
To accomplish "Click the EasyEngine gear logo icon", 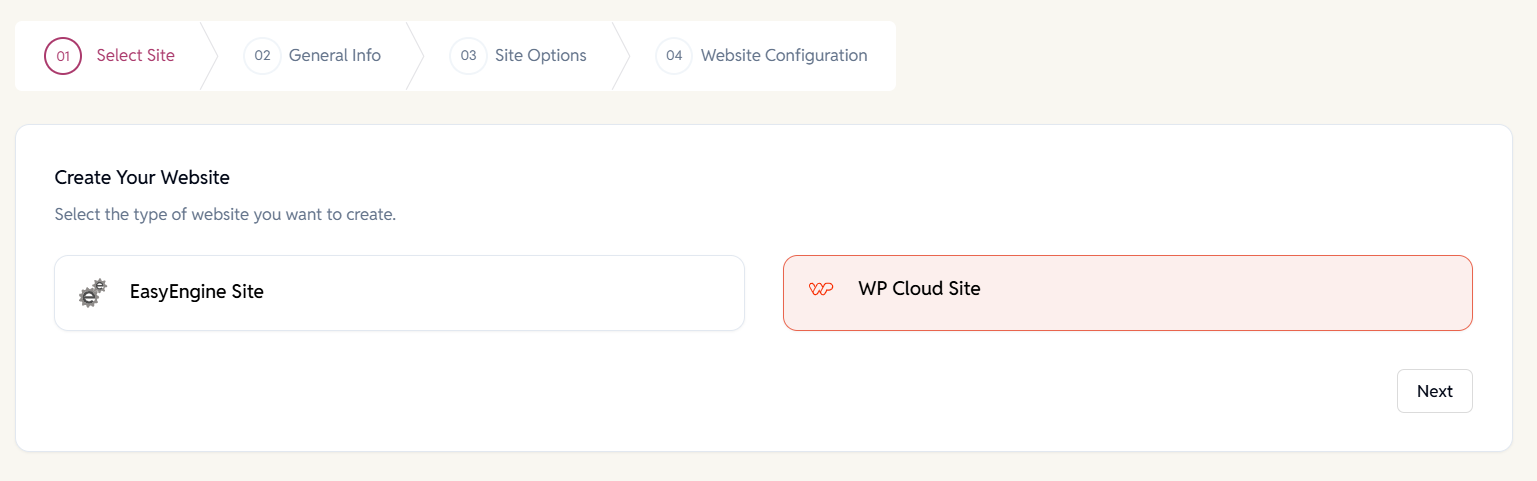I will tap(93, 293).
